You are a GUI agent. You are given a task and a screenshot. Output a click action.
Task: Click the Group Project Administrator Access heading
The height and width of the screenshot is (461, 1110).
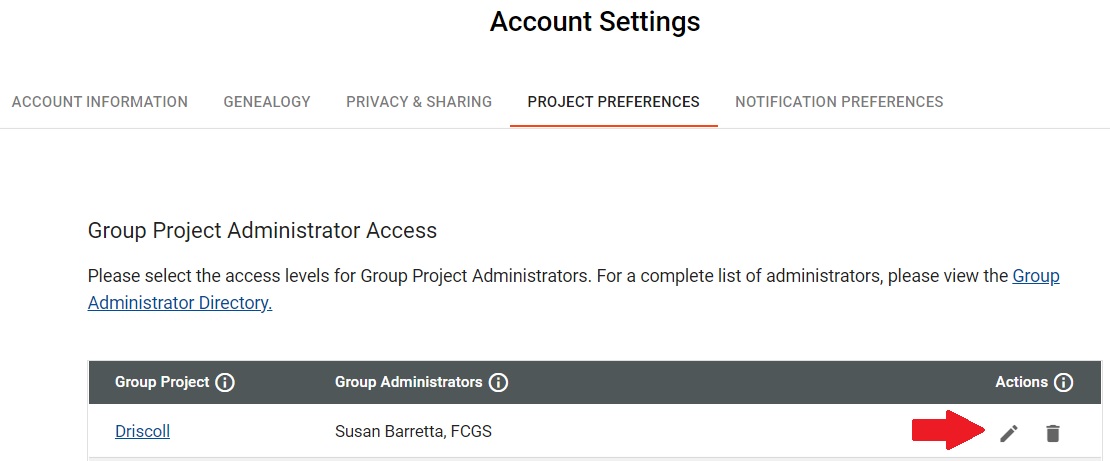point(262,231)
